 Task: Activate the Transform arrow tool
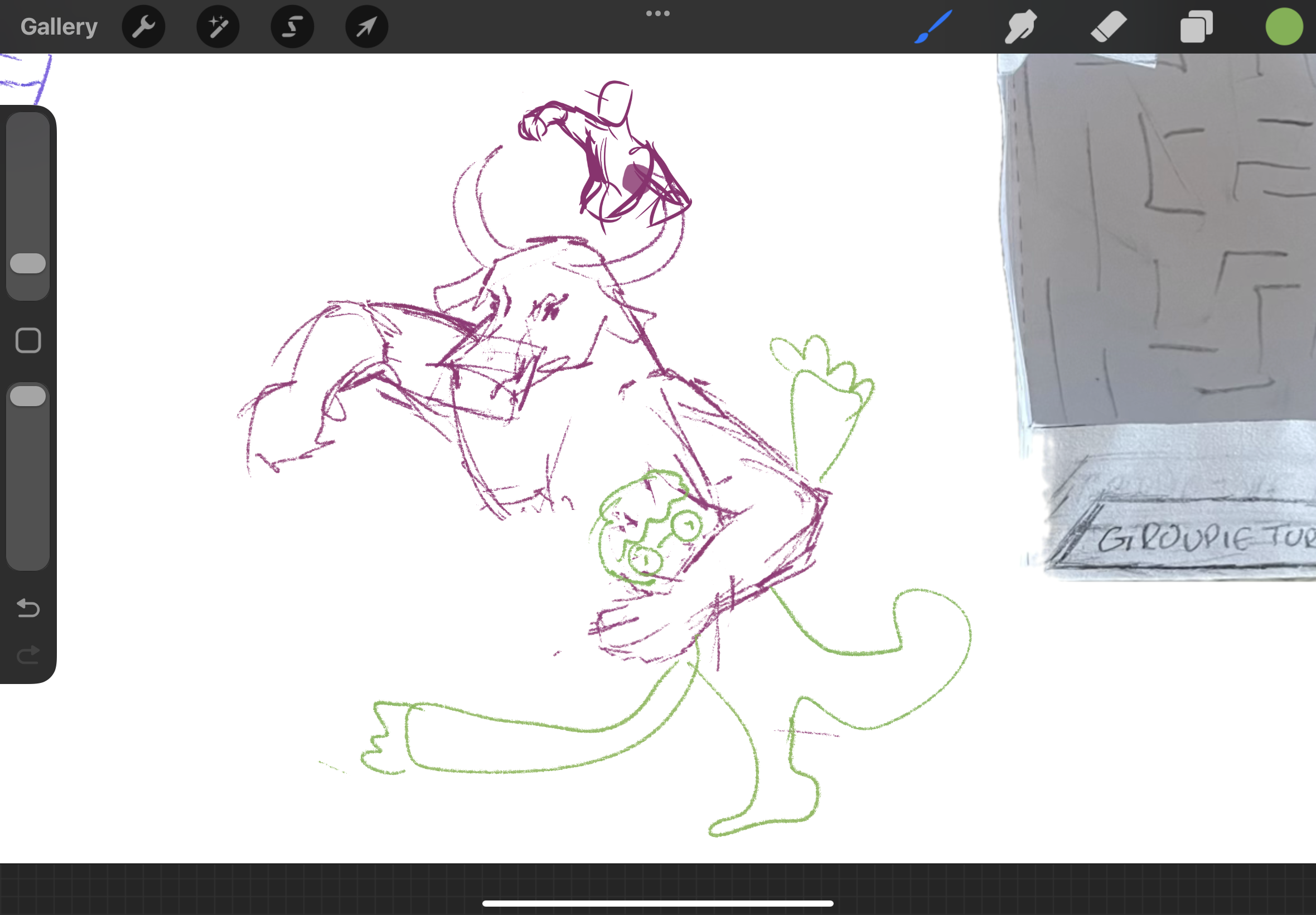367,26
